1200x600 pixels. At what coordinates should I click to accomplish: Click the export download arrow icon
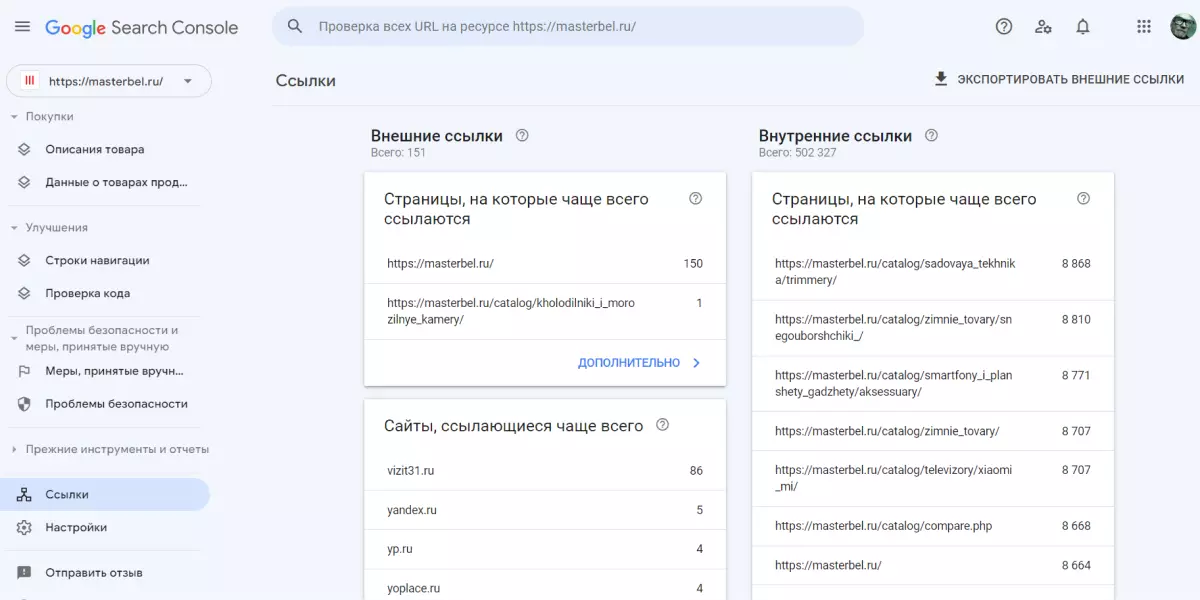(x=940, y=79)
